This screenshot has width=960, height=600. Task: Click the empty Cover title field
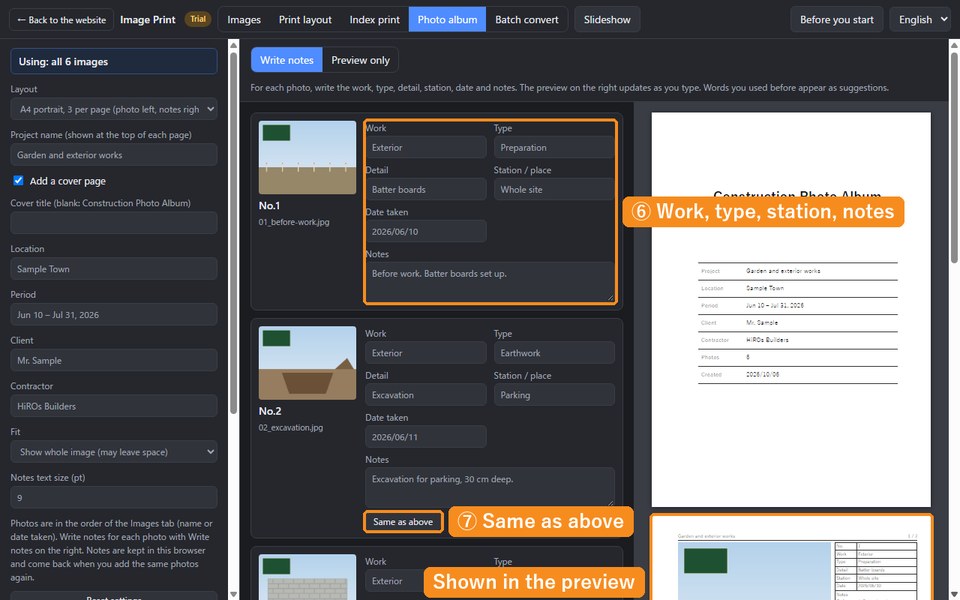114,223
